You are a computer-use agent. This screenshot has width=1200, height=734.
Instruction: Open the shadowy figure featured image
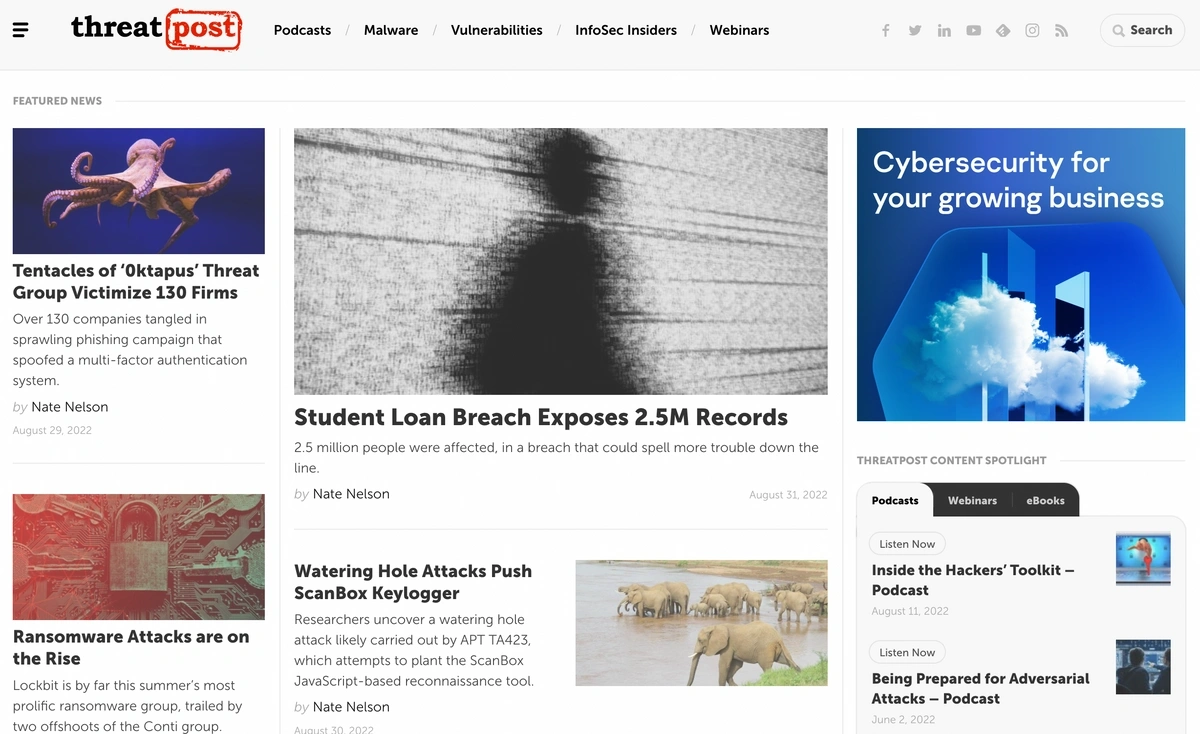coord(561,261)
